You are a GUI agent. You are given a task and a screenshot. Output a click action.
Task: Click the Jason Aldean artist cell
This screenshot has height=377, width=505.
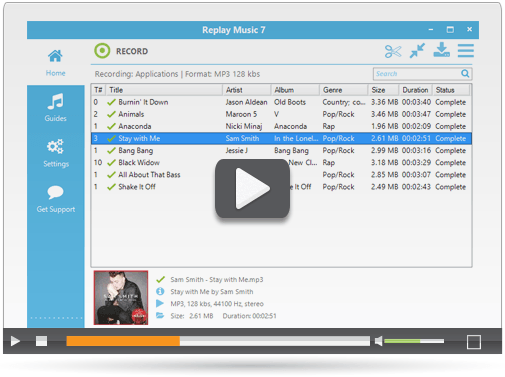coord(246,102)
